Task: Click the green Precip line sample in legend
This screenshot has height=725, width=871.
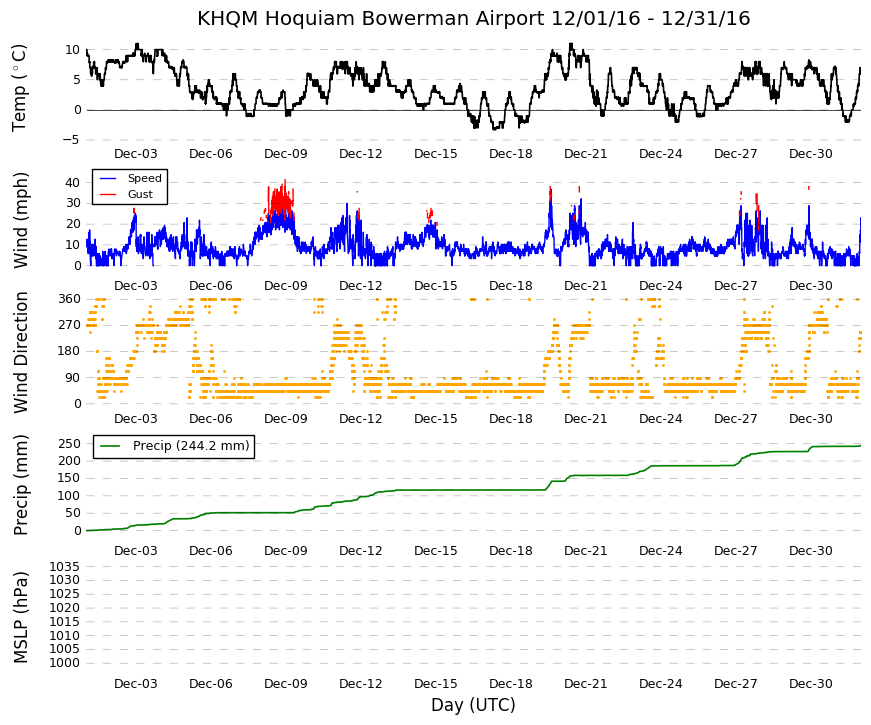Action: click(109, 446)
